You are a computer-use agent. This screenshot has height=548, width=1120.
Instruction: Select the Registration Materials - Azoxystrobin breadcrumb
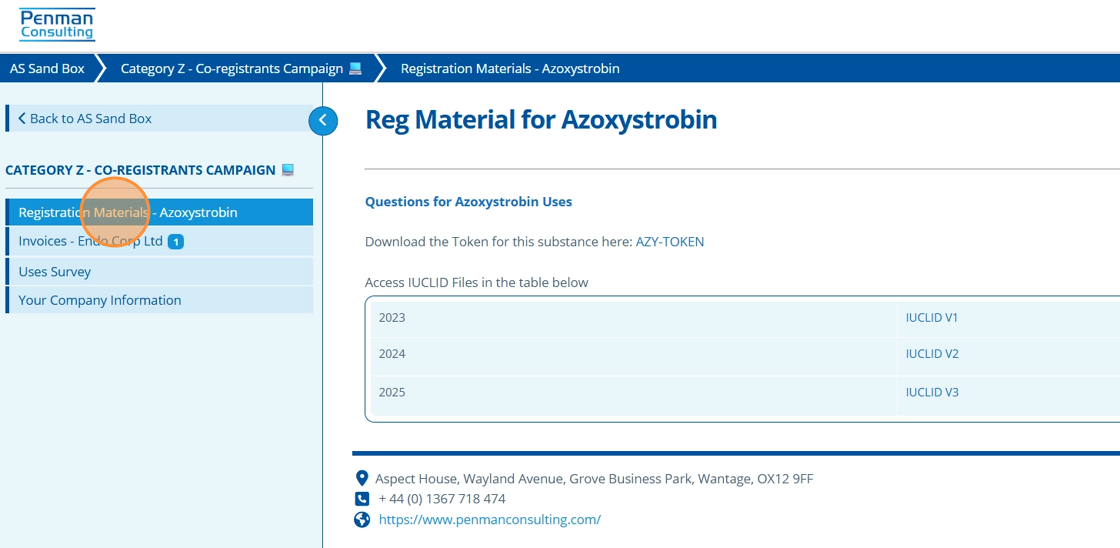pos(510,69)
